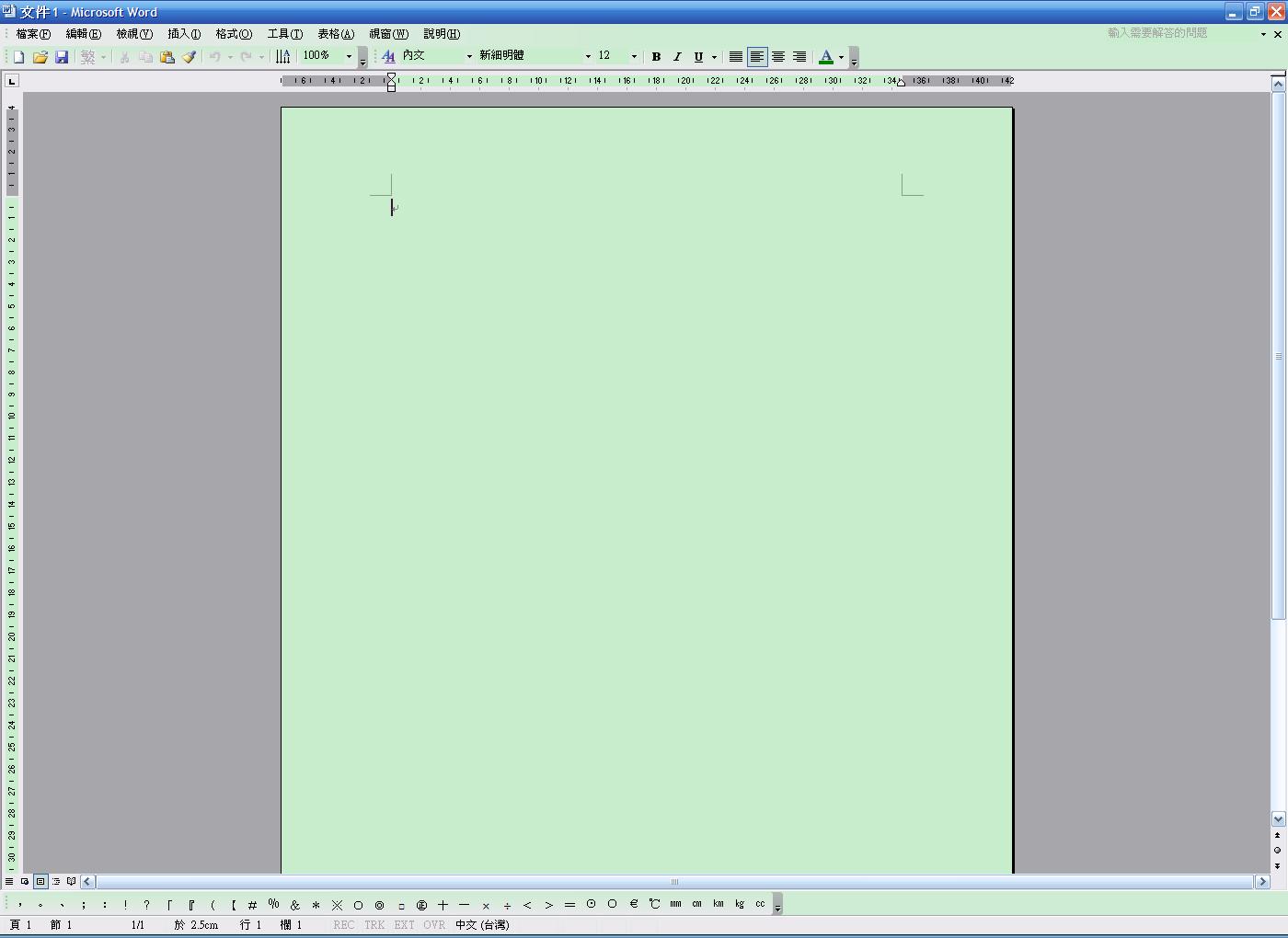Toggle italic formatting
The height and width of the screenshot is (938, 1288).
point(677,57)
